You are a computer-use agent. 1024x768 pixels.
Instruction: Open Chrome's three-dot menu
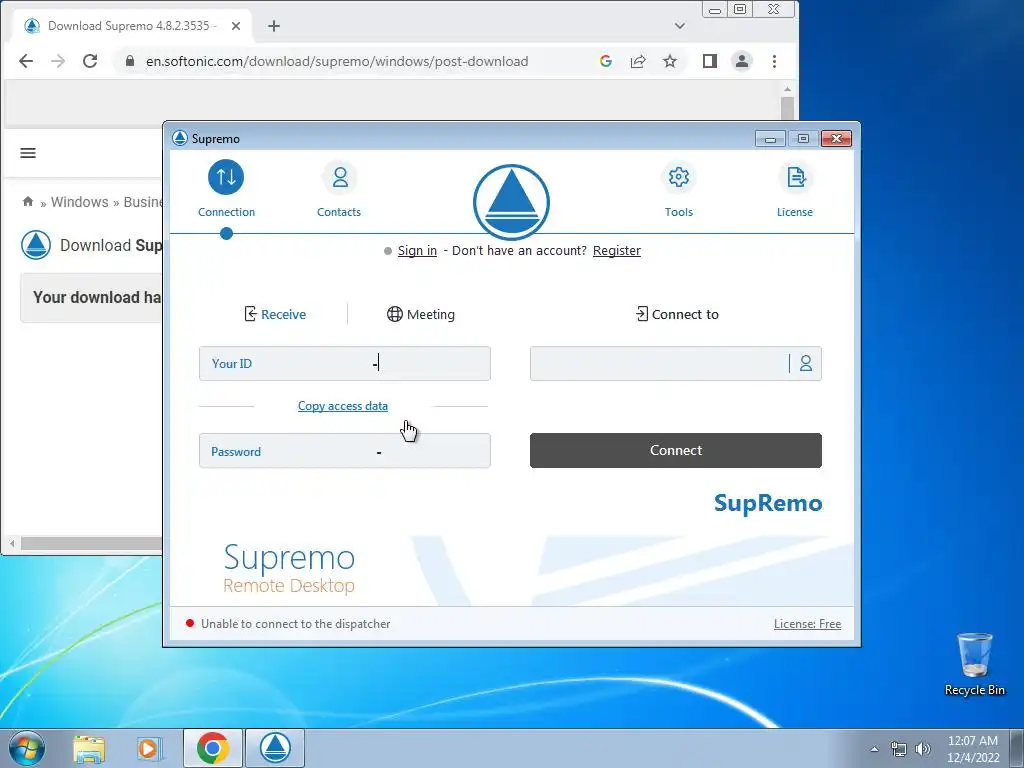point(774,61)
